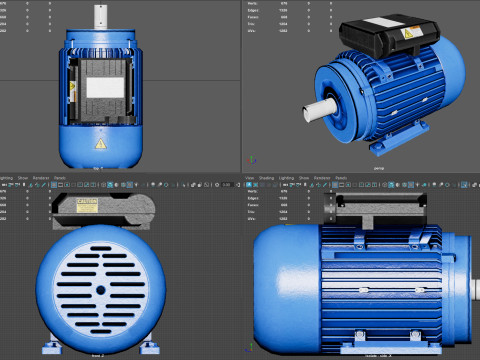Image resolution: width=480 pixels, height=360 pixels.
Task: Open Shading menu in side view panel
Action: (266, 178)
